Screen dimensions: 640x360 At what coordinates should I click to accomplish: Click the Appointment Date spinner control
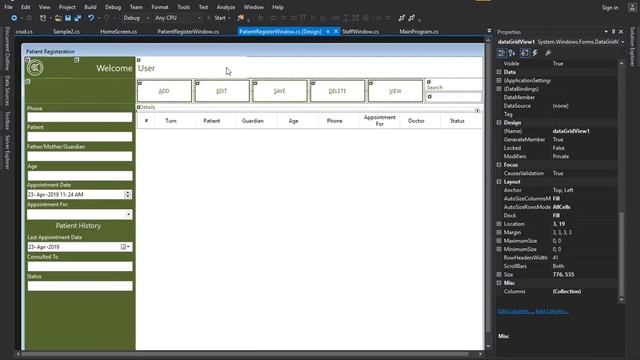click(x=128, y=195)
